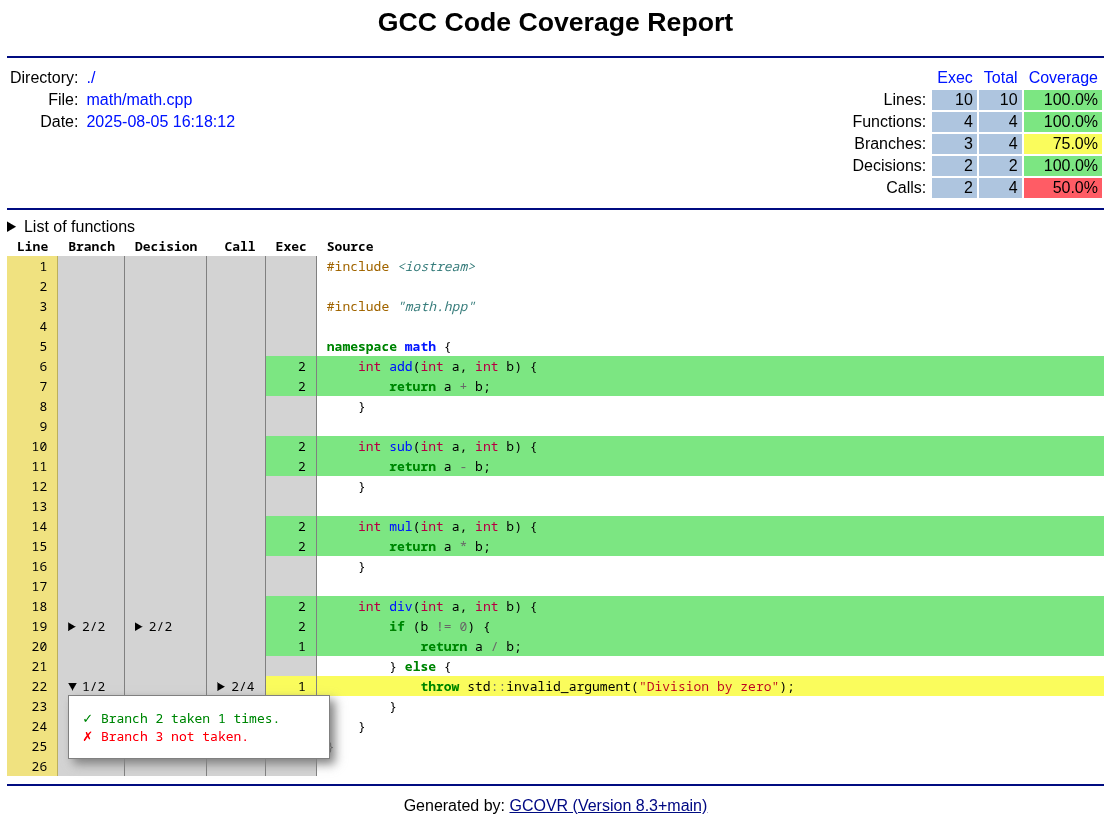1111x835 pixels.
Task: Click the Lines 100.0% coverage cell
Action: click(1062, 100)
